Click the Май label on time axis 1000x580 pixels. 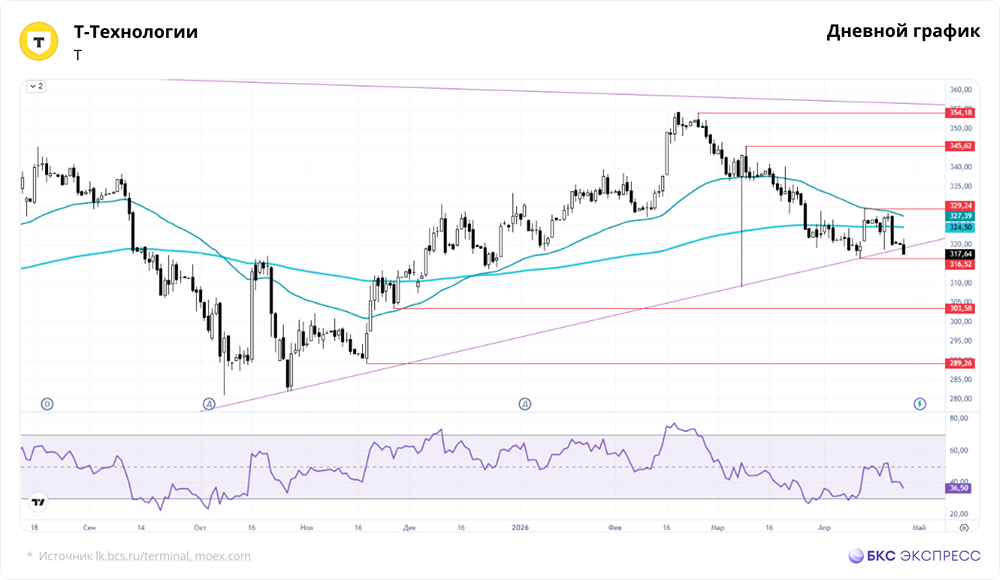pos(919,528)
